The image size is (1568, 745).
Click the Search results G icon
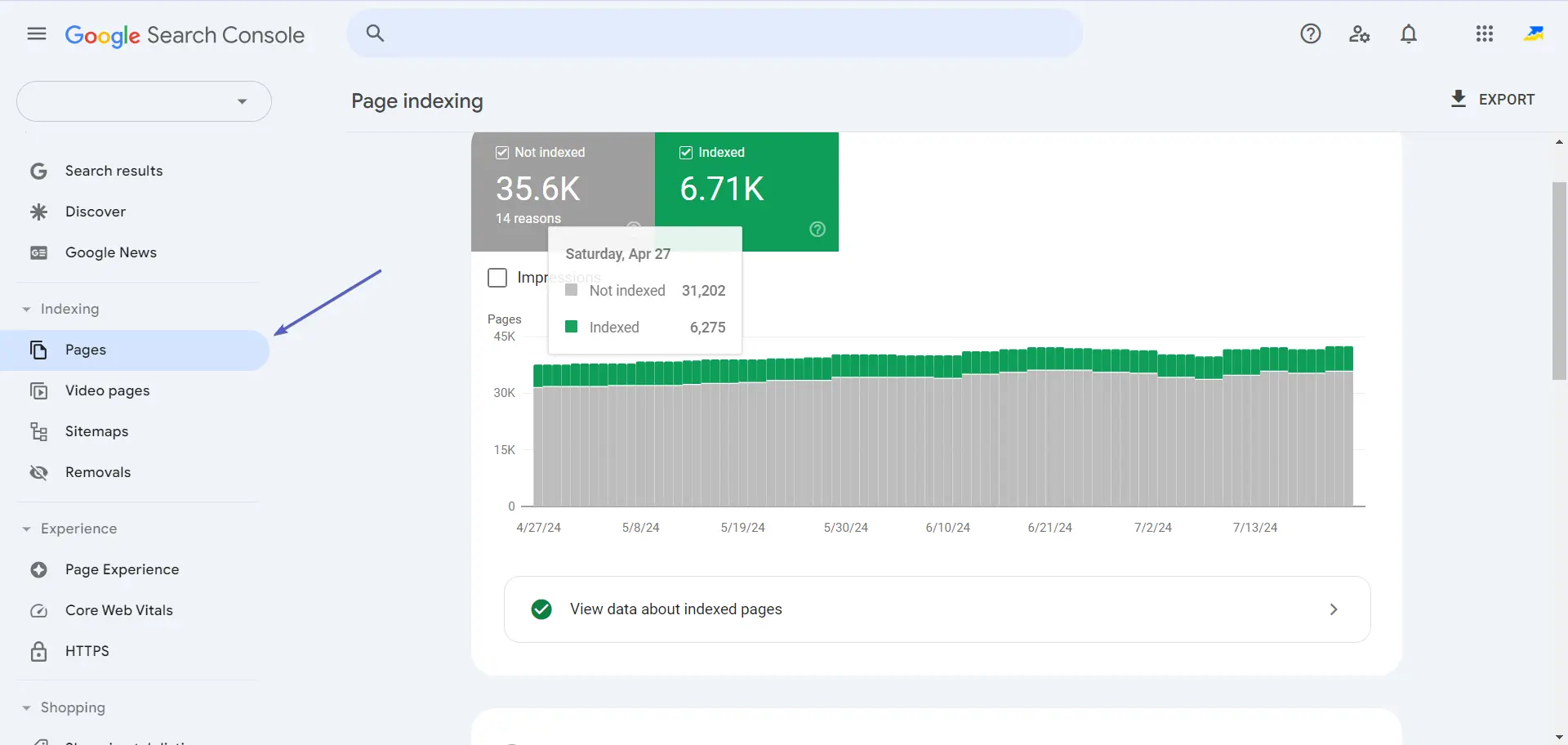click(38, 171)
